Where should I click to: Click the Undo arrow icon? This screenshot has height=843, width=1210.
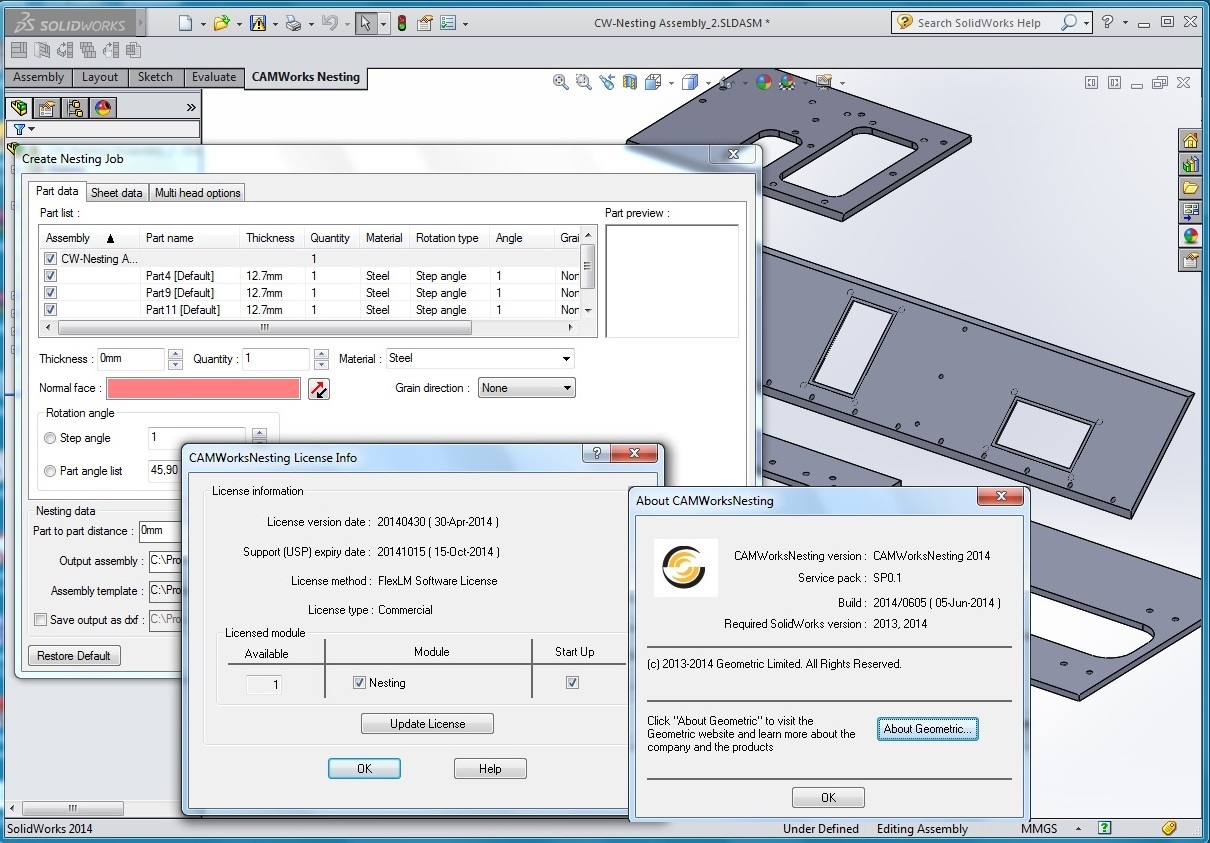point(329,23)
